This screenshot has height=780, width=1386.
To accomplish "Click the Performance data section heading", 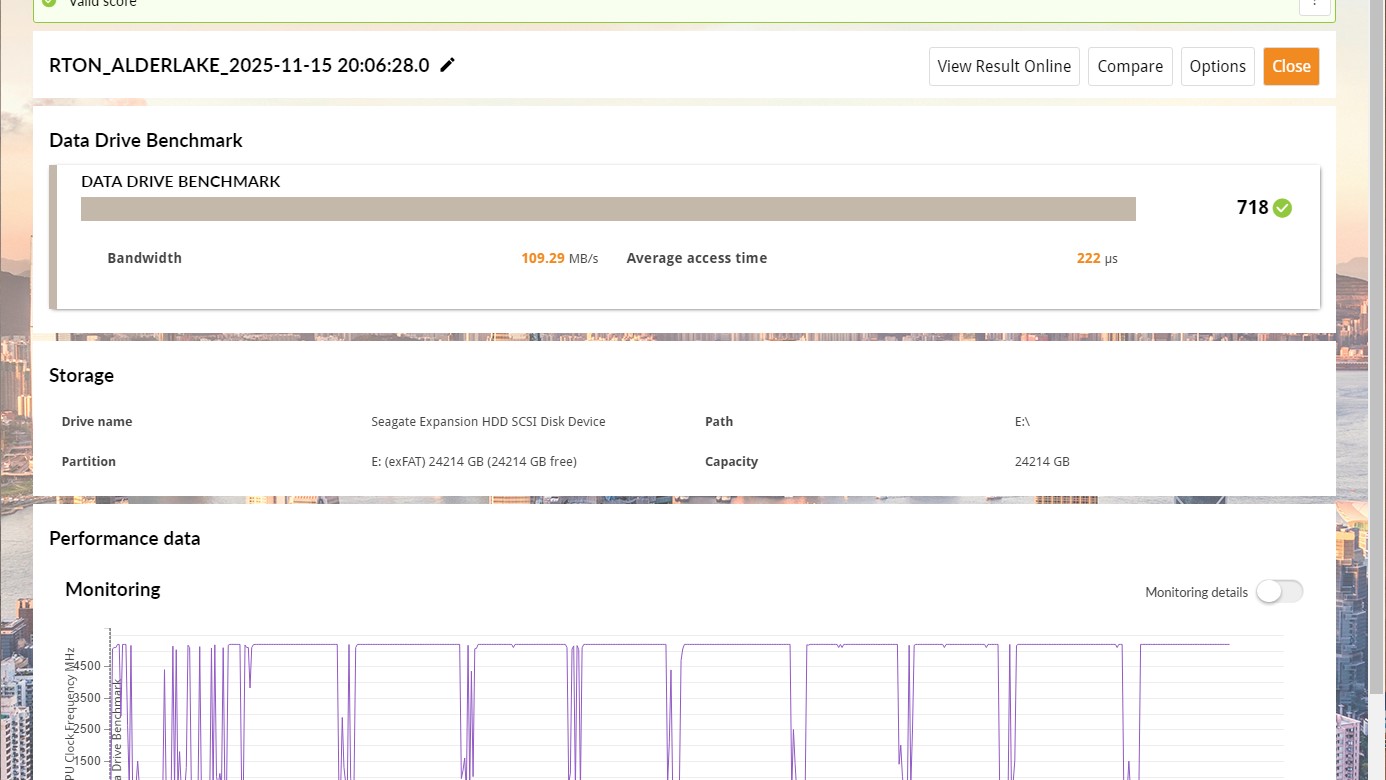I will point(125,539).
